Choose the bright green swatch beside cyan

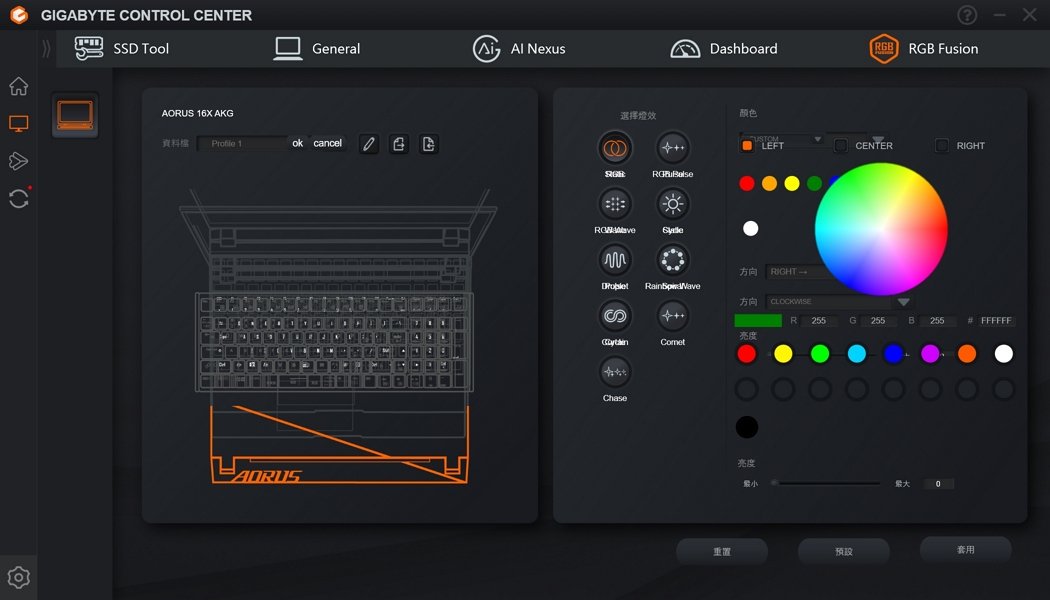[820, 354]
